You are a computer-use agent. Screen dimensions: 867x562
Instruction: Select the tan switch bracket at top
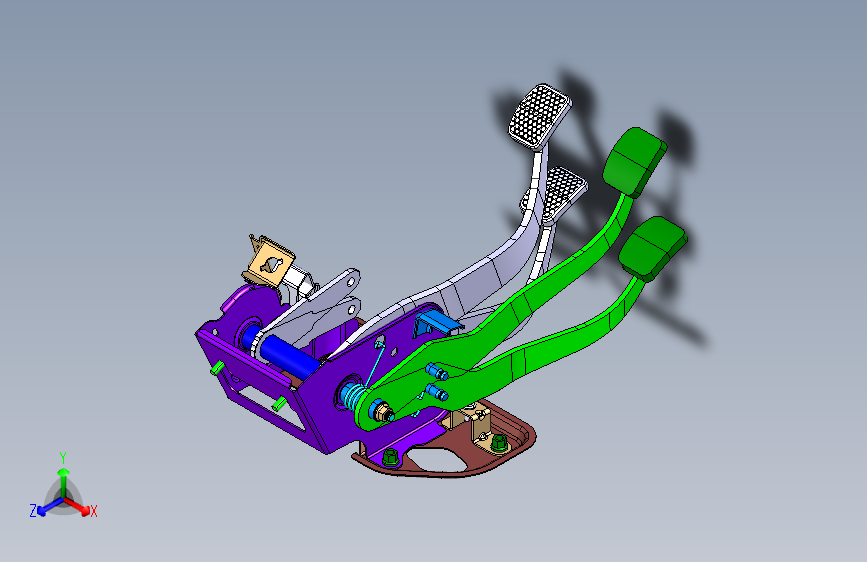[x=269, y=262]
